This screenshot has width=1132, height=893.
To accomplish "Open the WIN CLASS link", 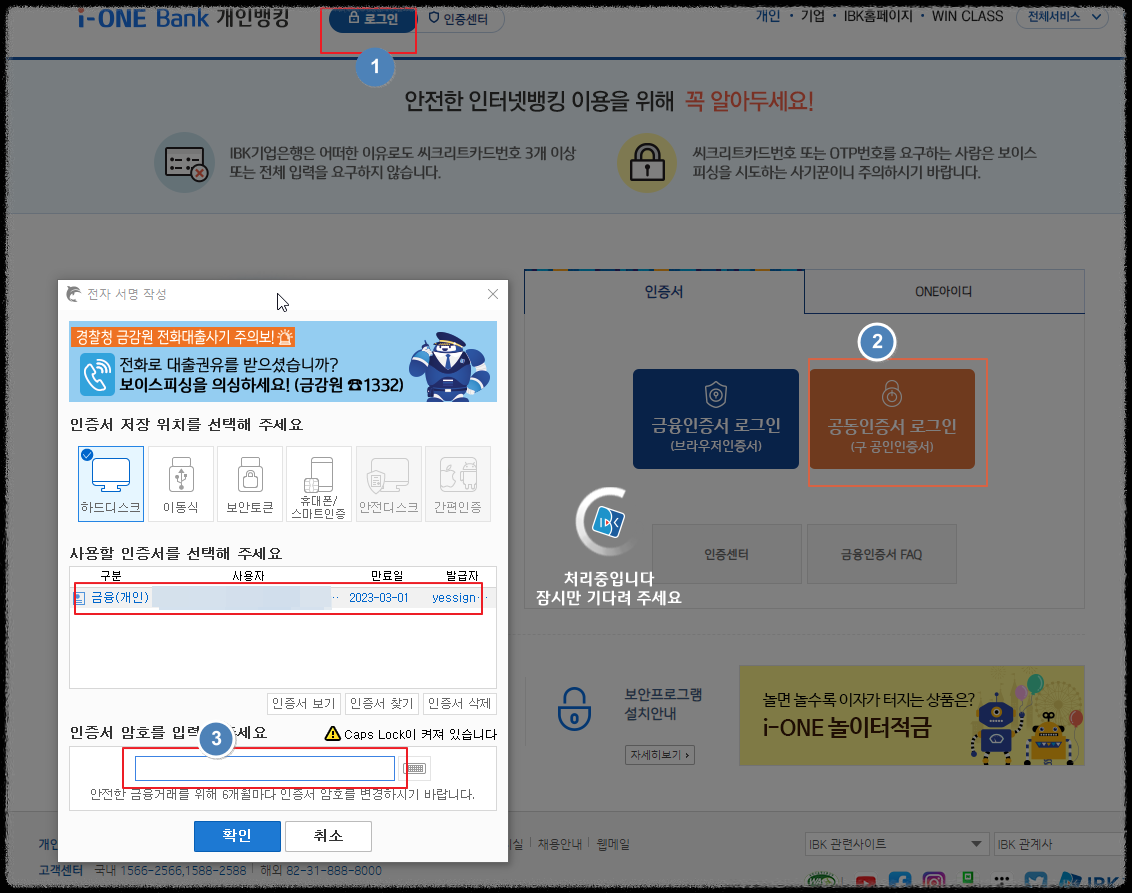I will click(x=967, y=16).
